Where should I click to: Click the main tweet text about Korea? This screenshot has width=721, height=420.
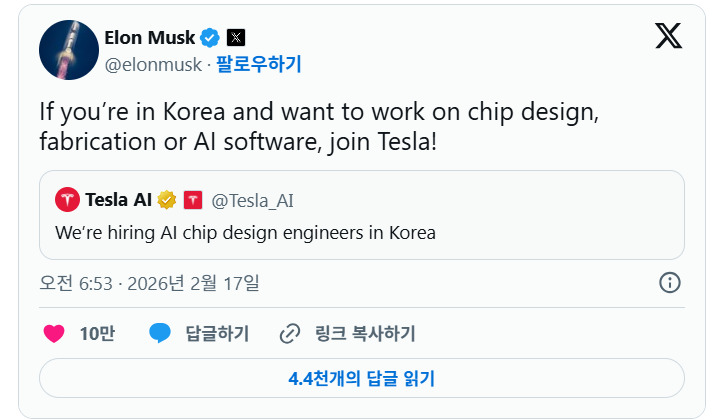(x=319, y=126)
